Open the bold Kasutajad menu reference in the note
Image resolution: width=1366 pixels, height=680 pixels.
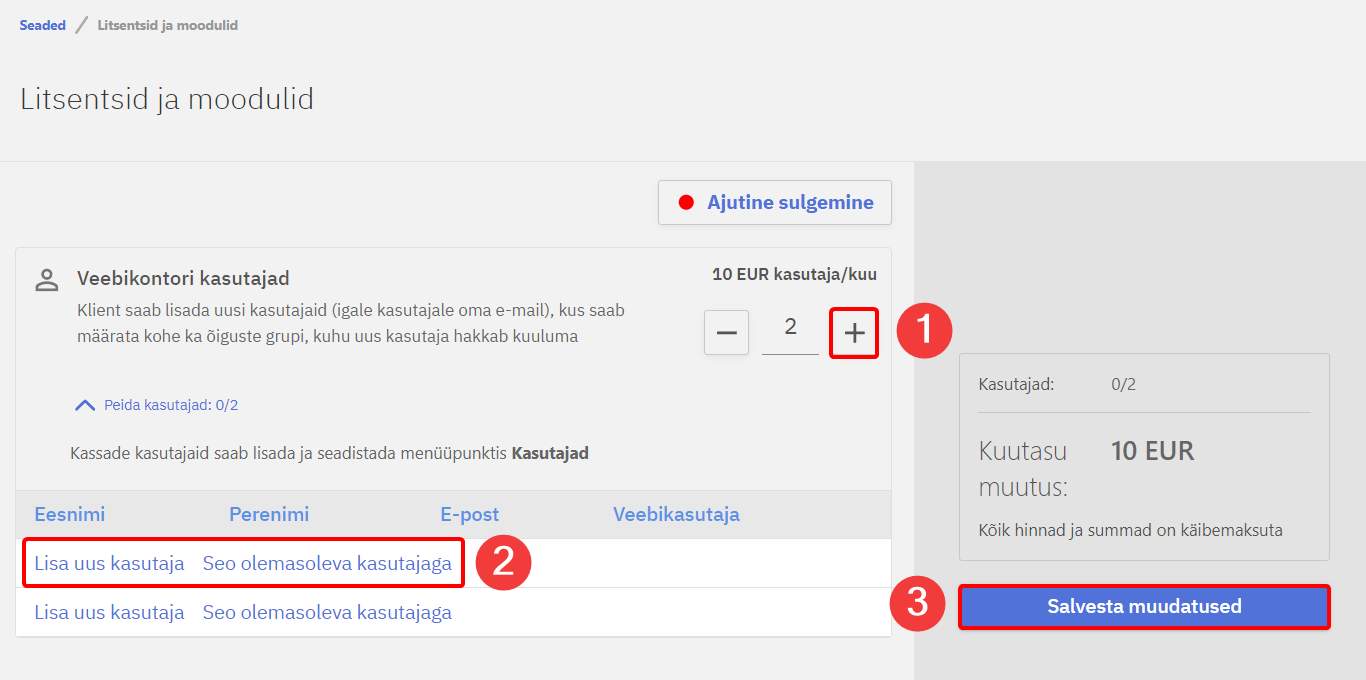click(x=549, y=453)
